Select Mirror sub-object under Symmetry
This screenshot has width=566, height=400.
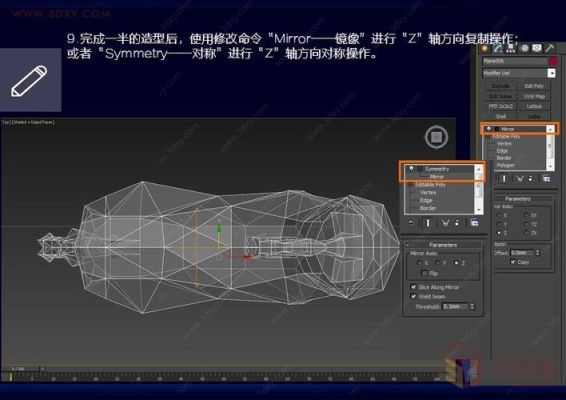(x=437, y=177)
